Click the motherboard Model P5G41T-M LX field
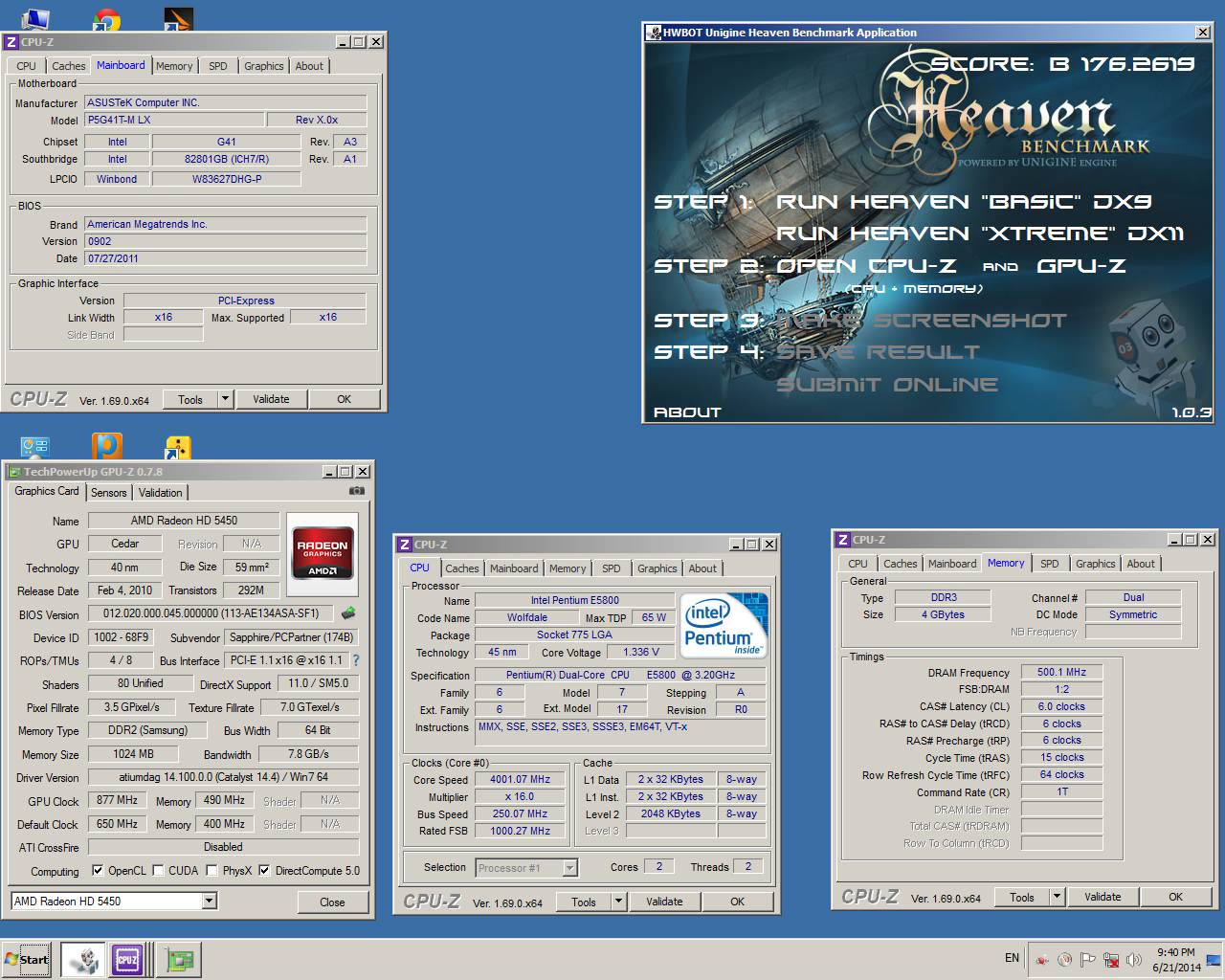Viewport: 1225px width, 980px height. tap(175, 120)
